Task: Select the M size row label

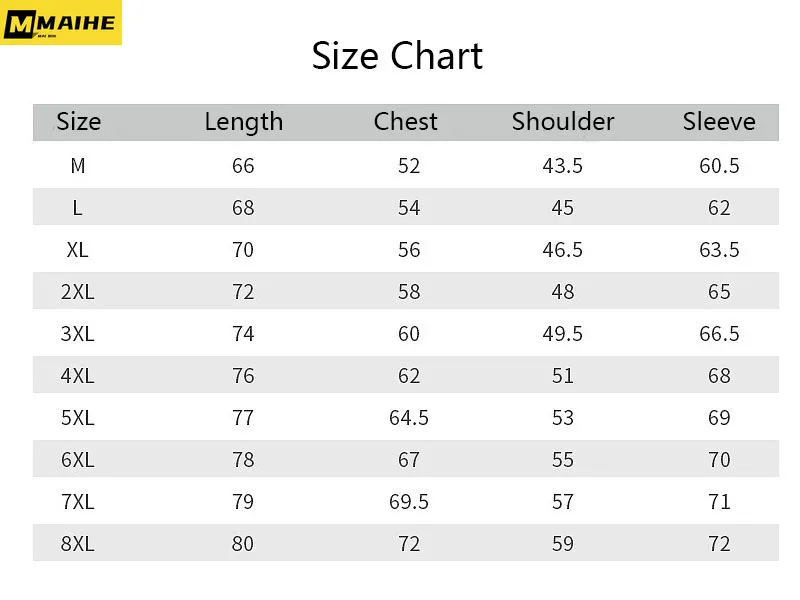Action: click(78, 166)
